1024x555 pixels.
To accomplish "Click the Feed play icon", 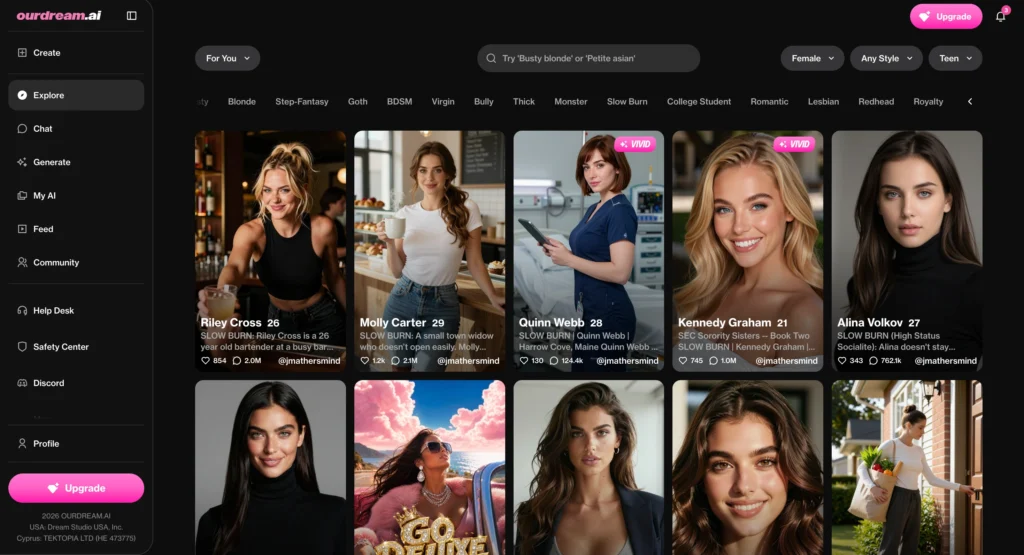I will coord(22,229).
